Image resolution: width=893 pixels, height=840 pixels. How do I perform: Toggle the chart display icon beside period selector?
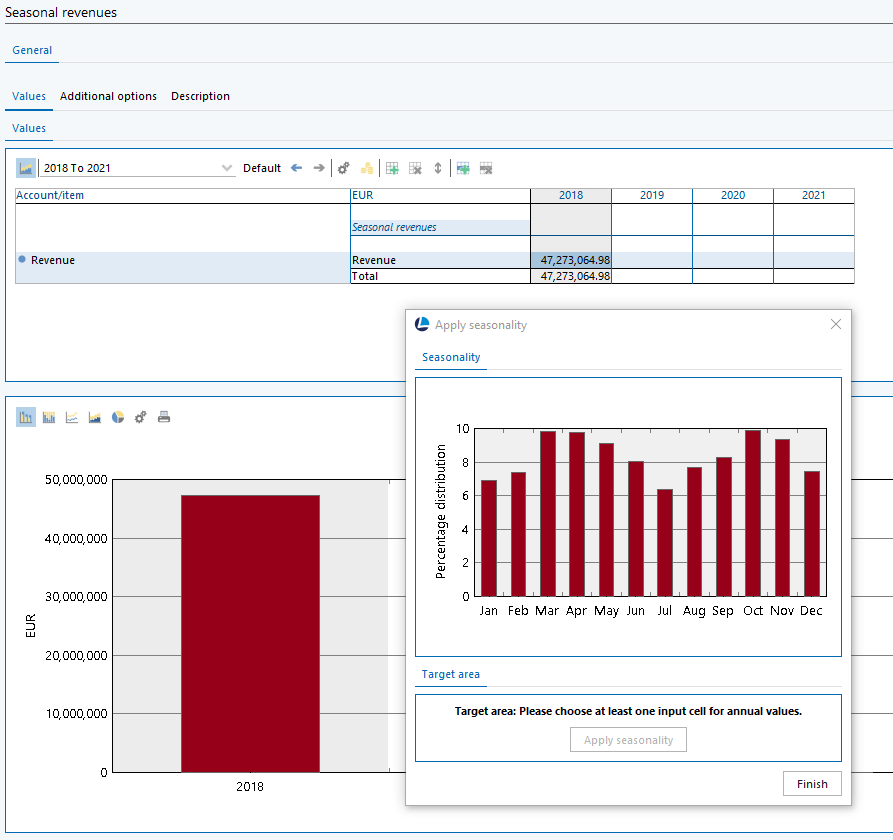[x=26, y=168]
